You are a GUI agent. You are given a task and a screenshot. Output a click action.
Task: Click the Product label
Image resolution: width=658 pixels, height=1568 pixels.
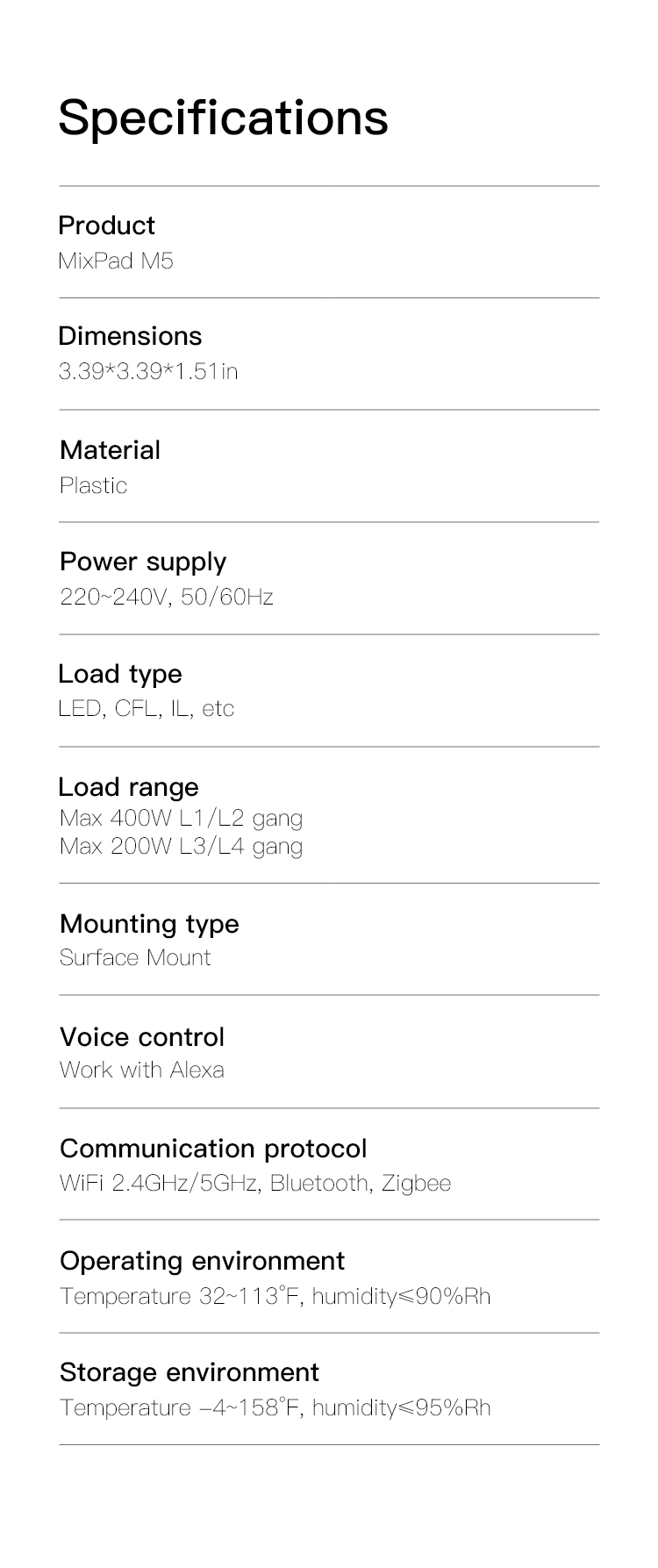106,226
